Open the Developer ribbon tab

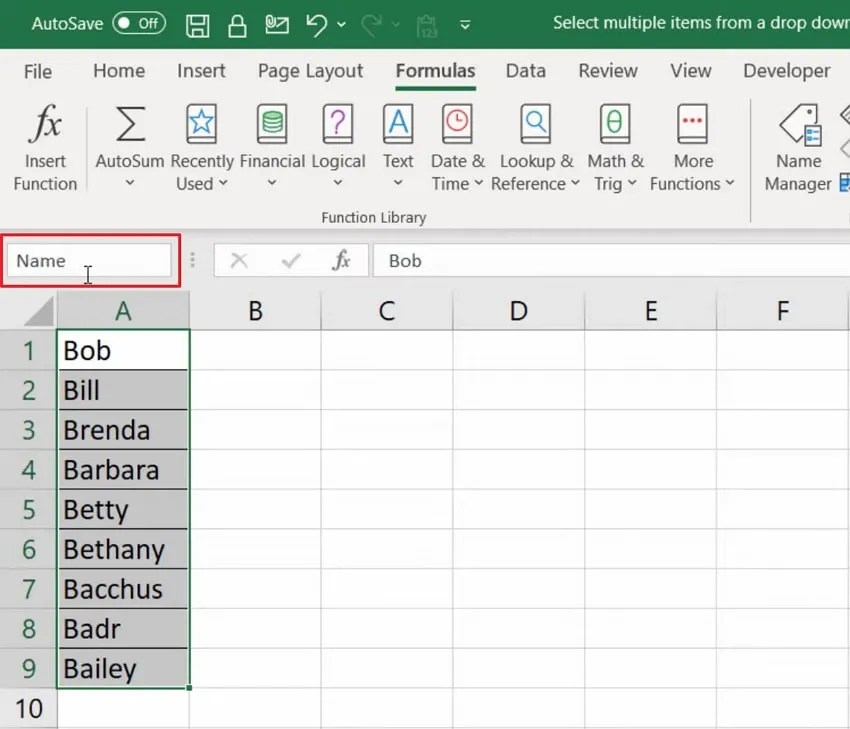pos(787,71)
